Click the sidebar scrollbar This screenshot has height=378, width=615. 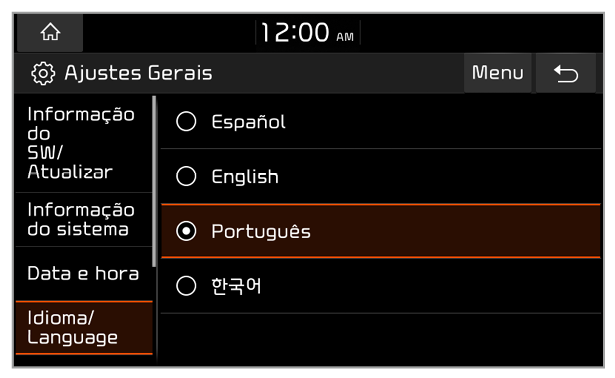coord(155,181)
